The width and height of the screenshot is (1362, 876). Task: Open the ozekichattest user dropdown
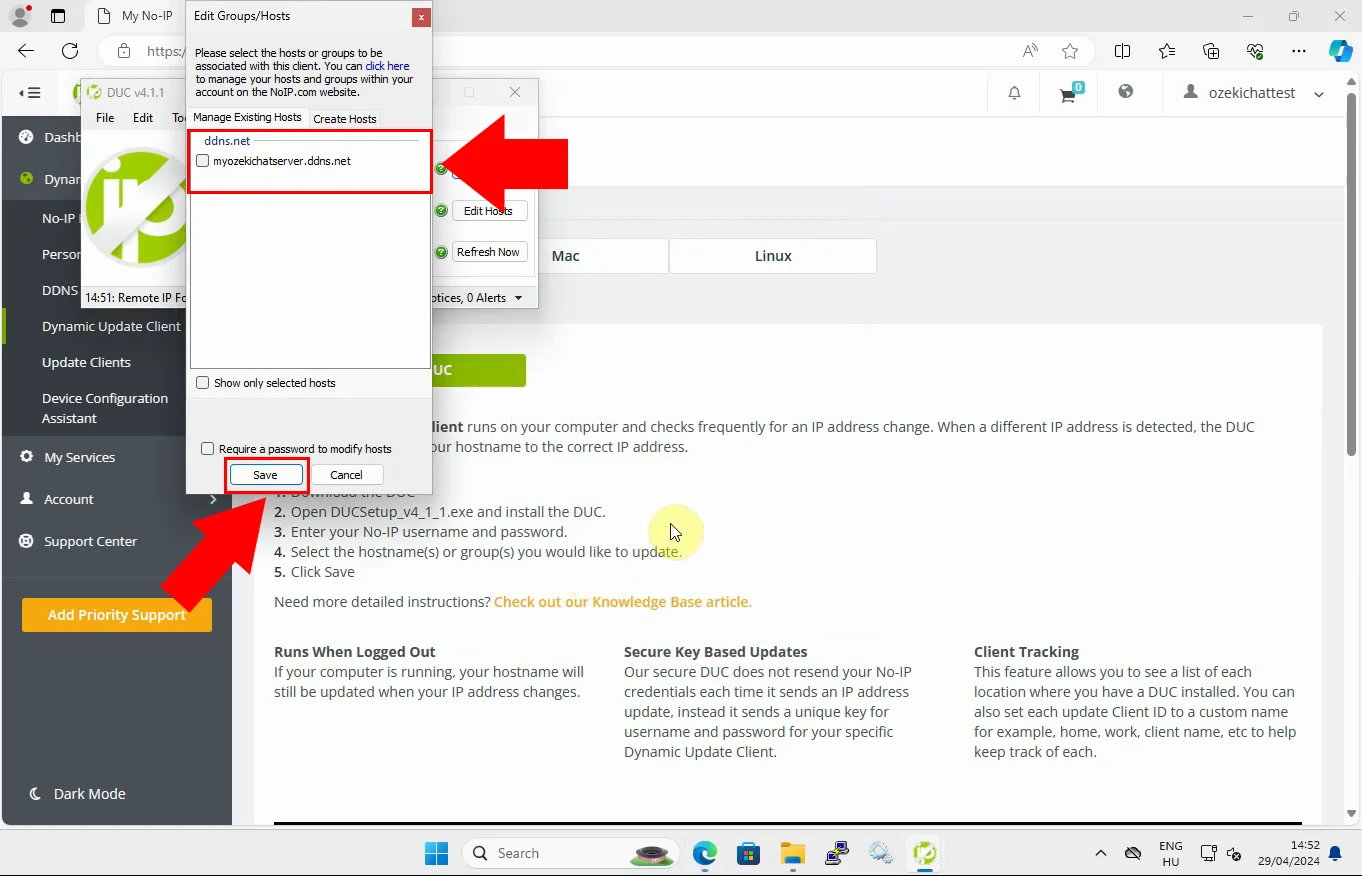pyautogui.click(x=1254, y=93)
